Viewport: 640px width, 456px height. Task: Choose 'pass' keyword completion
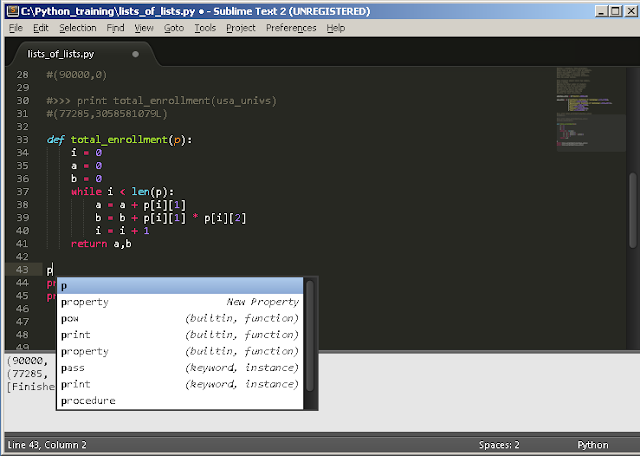pos(180,368)
